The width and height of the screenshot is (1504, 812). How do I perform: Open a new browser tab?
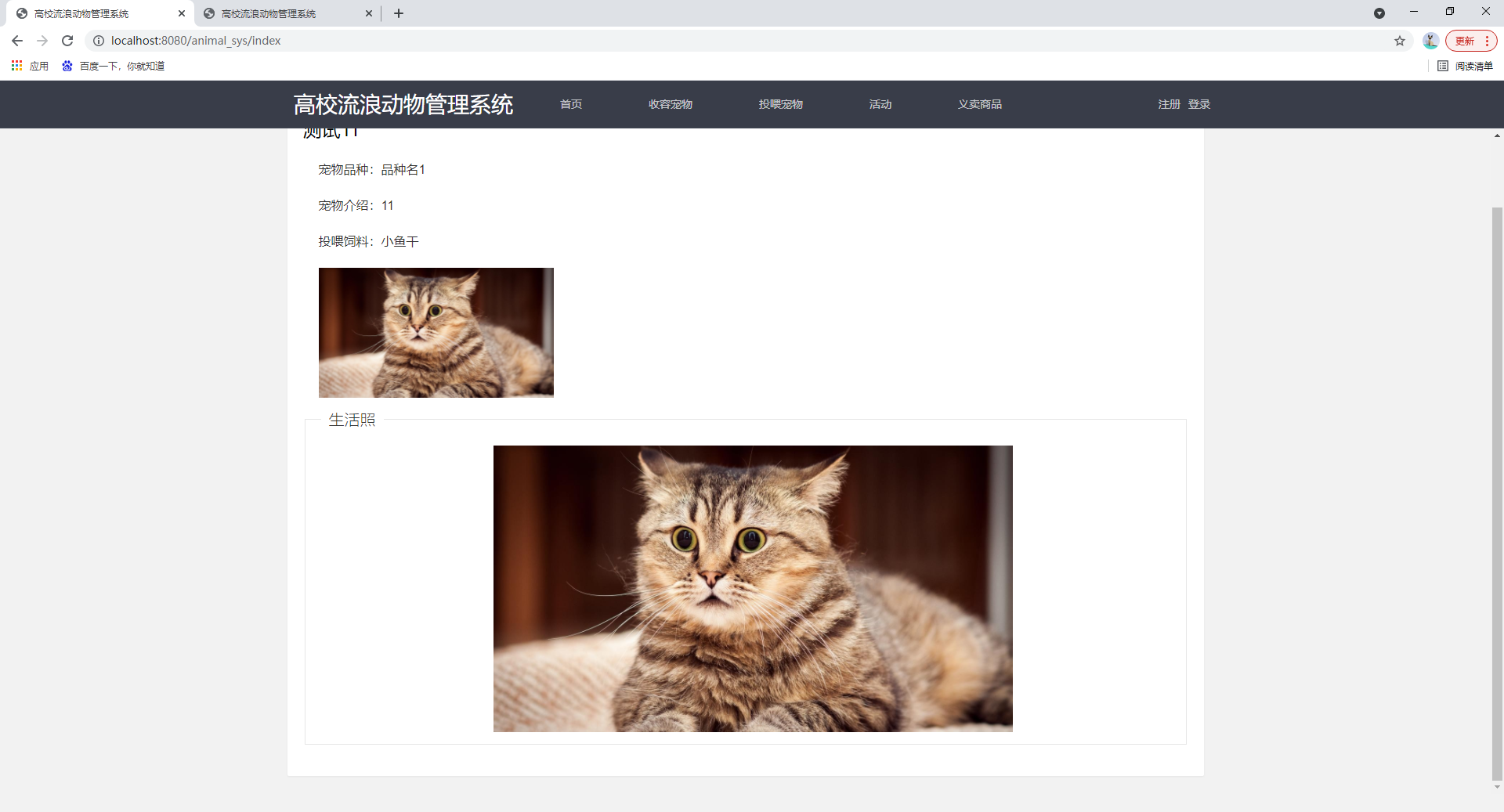(x=399, y=13)
